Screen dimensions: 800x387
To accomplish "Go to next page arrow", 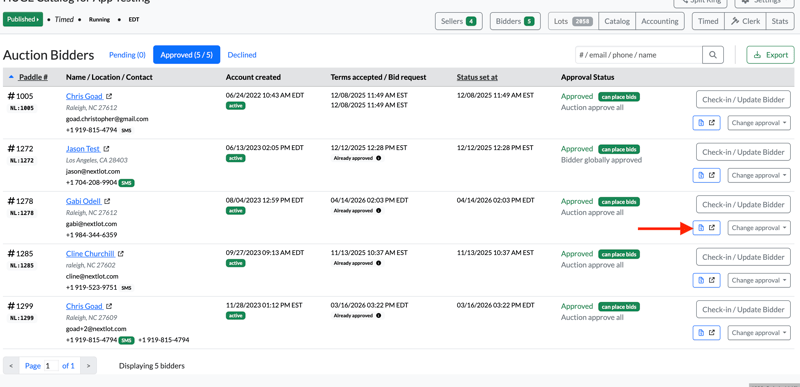I will click(x=88, y=366).
